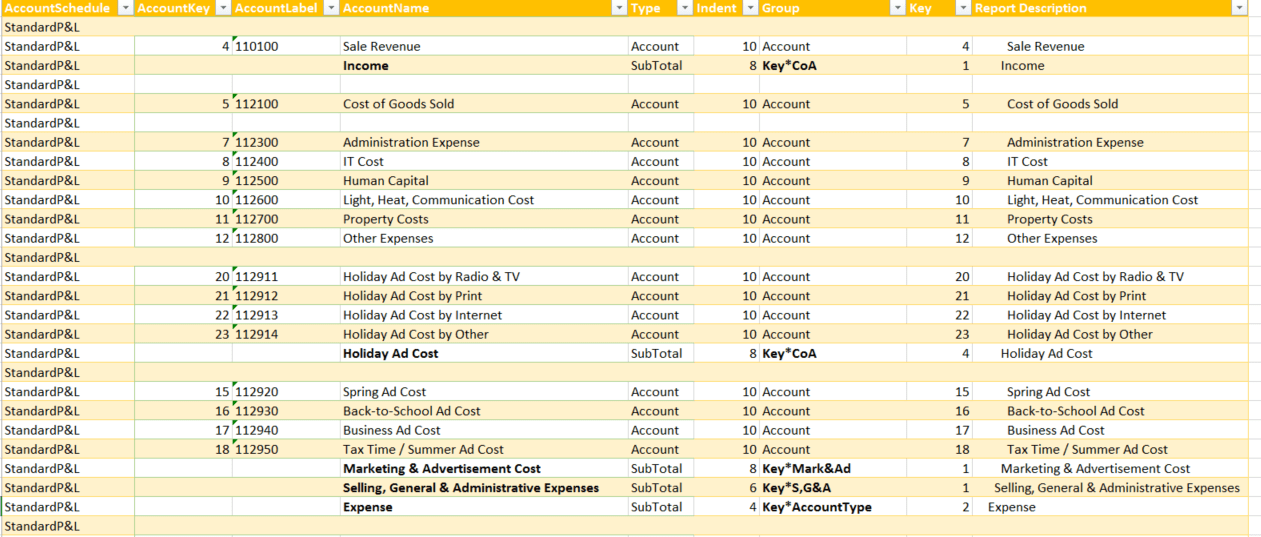Select the bold Holiday Ad Cost cell
1261x537 pixels.
pyautogui.click(x=483, y=354)
